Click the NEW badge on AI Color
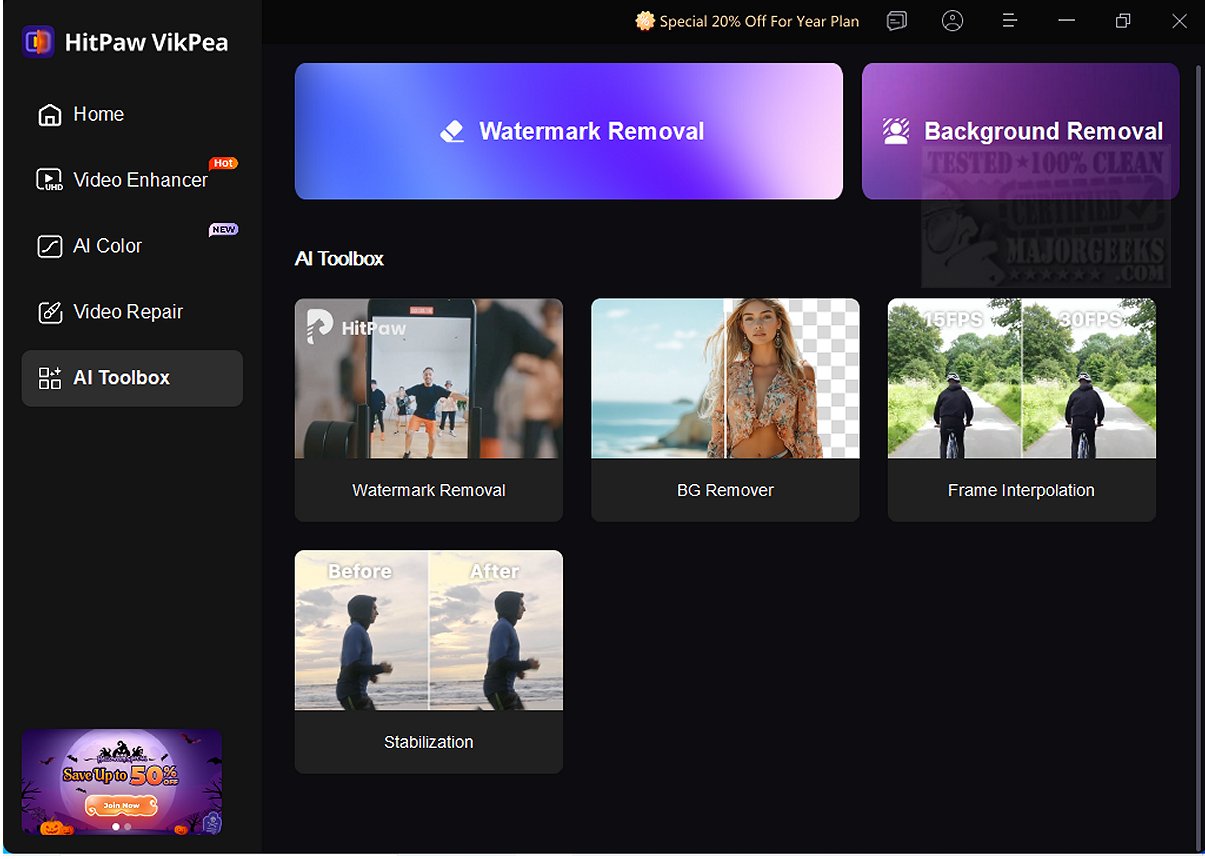 pyautogui.click(x=223, y=229)
